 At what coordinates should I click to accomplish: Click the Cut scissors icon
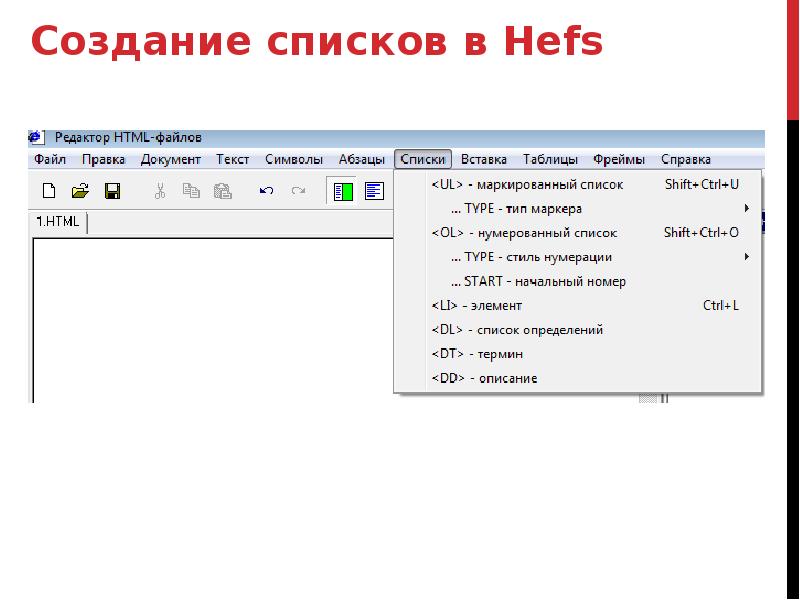point(159,190)
